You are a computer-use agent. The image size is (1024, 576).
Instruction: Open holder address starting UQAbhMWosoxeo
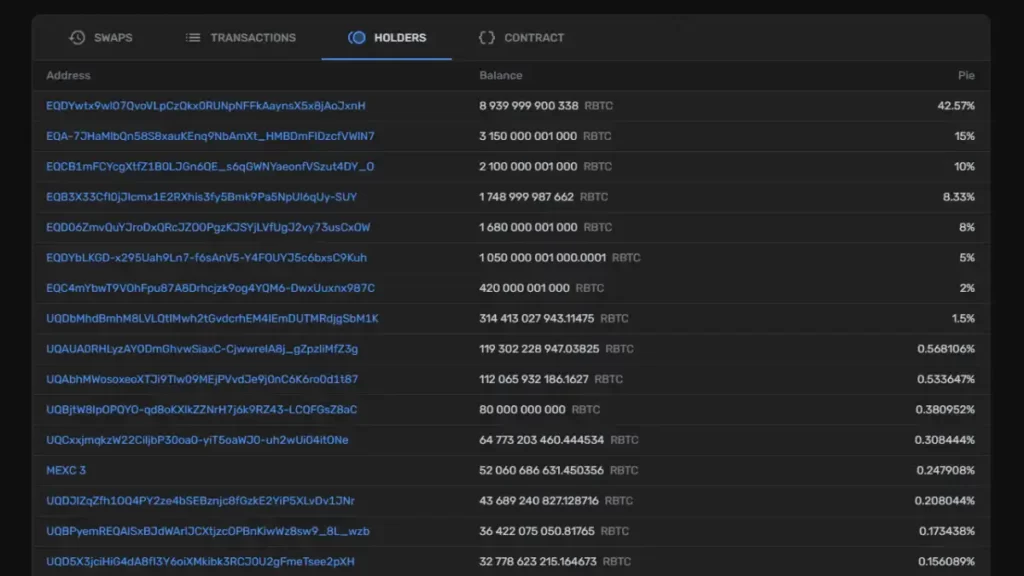(x=202, y=379)
